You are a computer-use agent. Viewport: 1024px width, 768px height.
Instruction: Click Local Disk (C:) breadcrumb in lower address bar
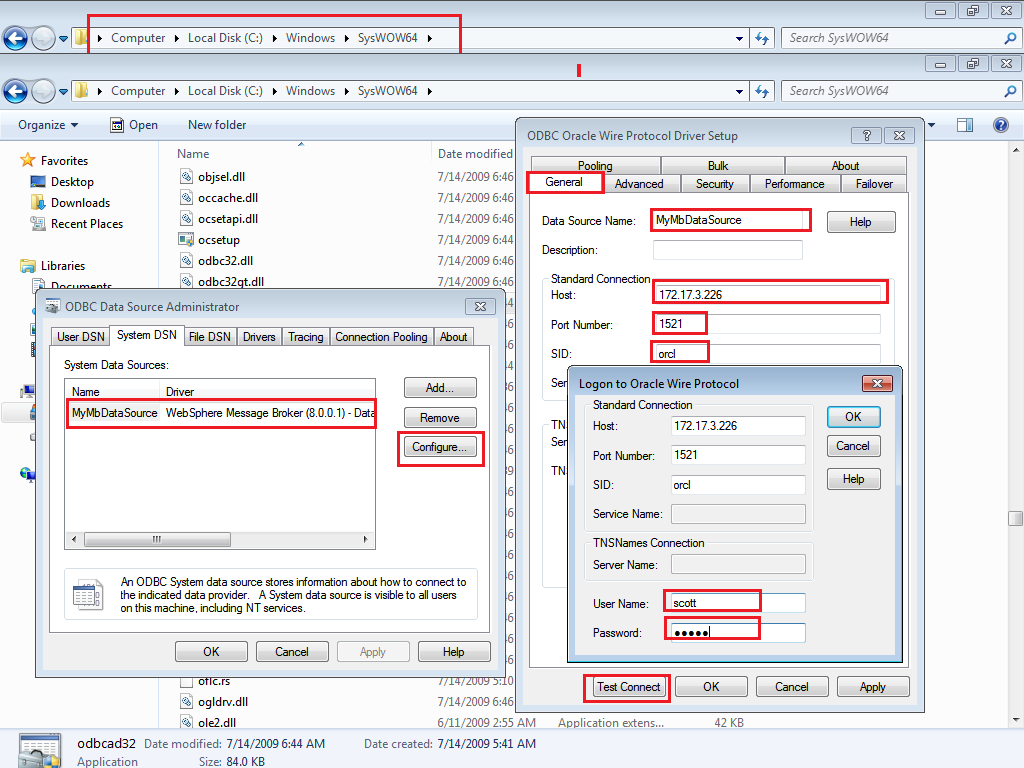click(x=225, y=91)
